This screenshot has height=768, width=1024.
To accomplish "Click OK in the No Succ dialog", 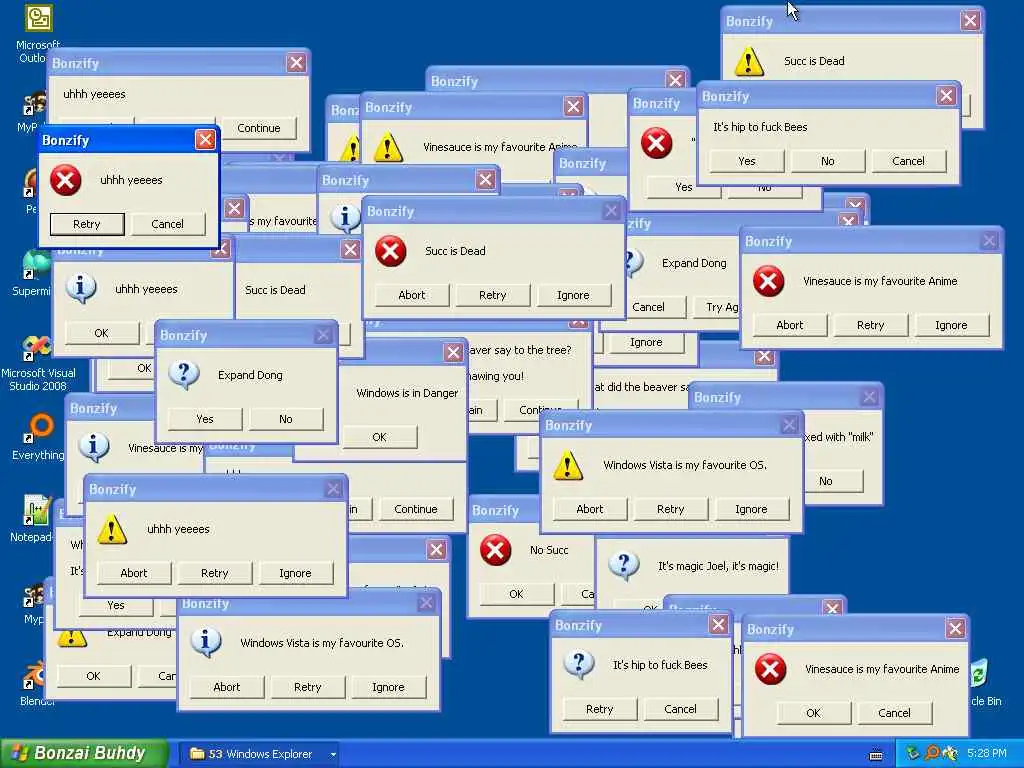I will tap(516, 594).
